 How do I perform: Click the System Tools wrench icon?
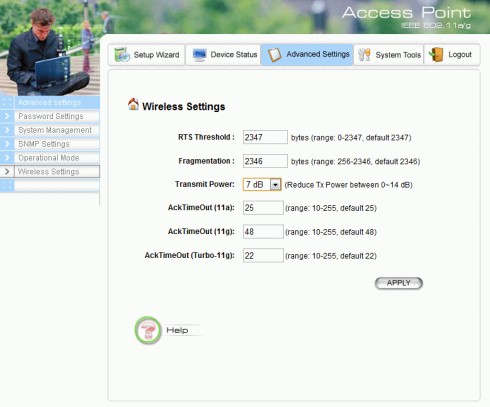[364, 55]
